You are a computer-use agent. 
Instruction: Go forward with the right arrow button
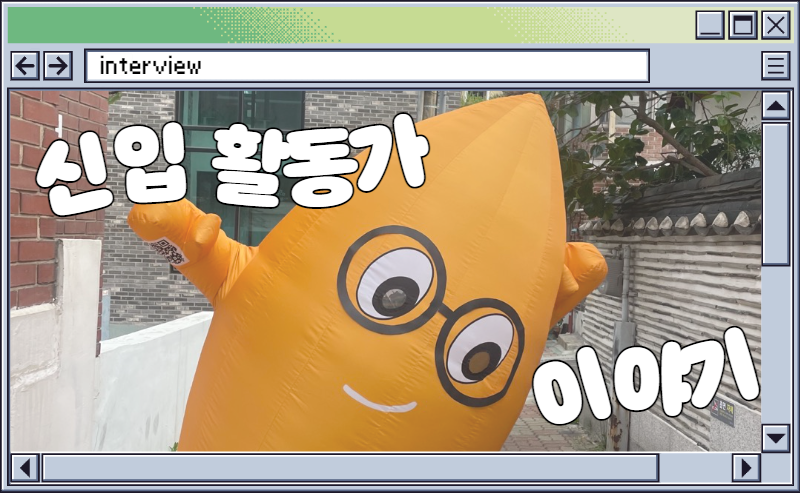tap(58, 65)
